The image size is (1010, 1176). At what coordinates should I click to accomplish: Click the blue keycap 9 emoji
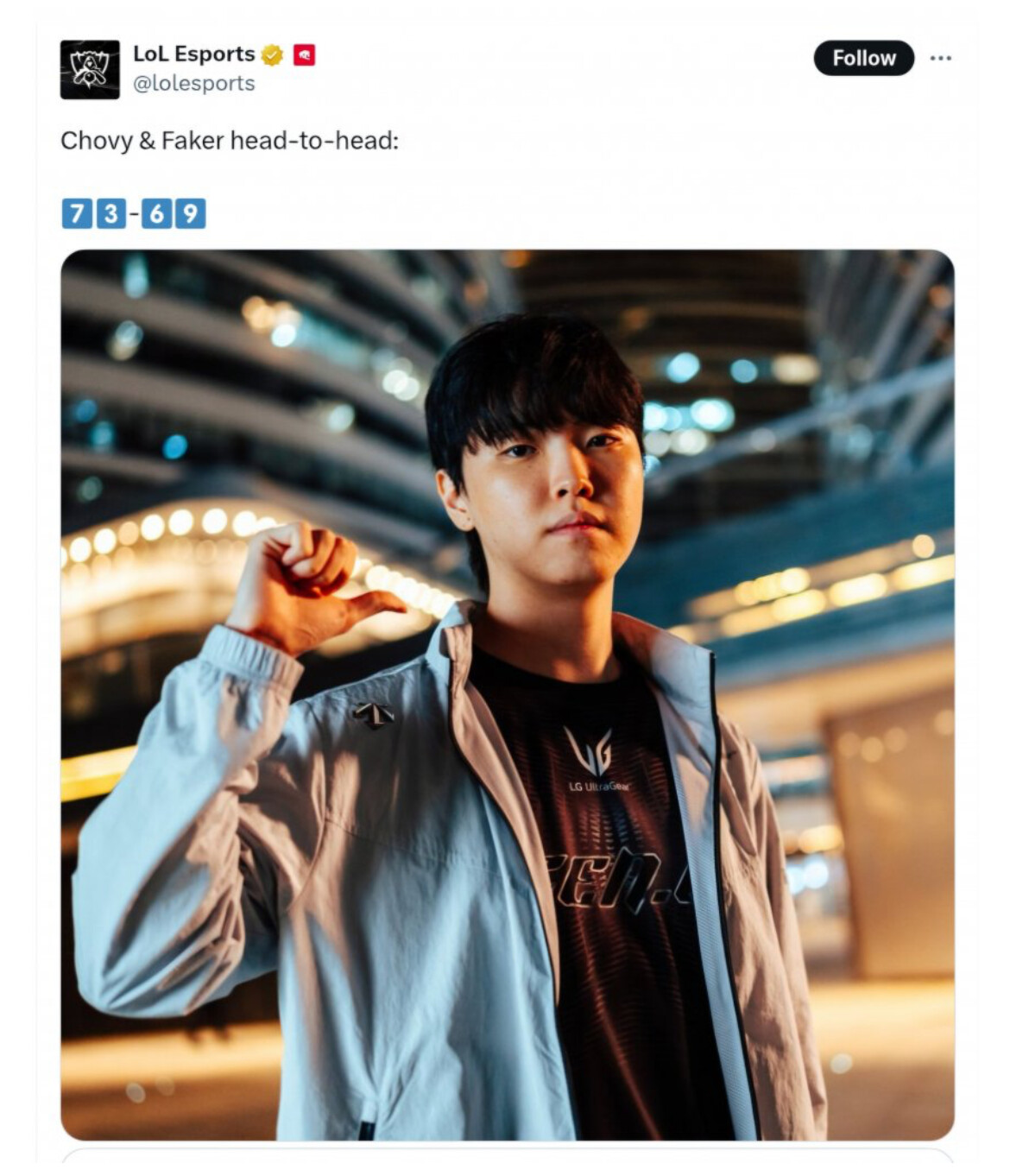191,213
